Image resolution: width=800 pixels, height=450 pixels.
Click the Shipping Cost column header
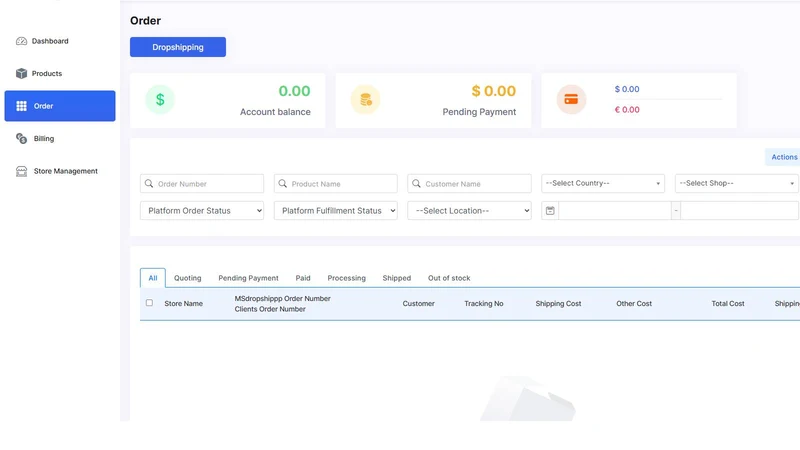tap(558, 304)
